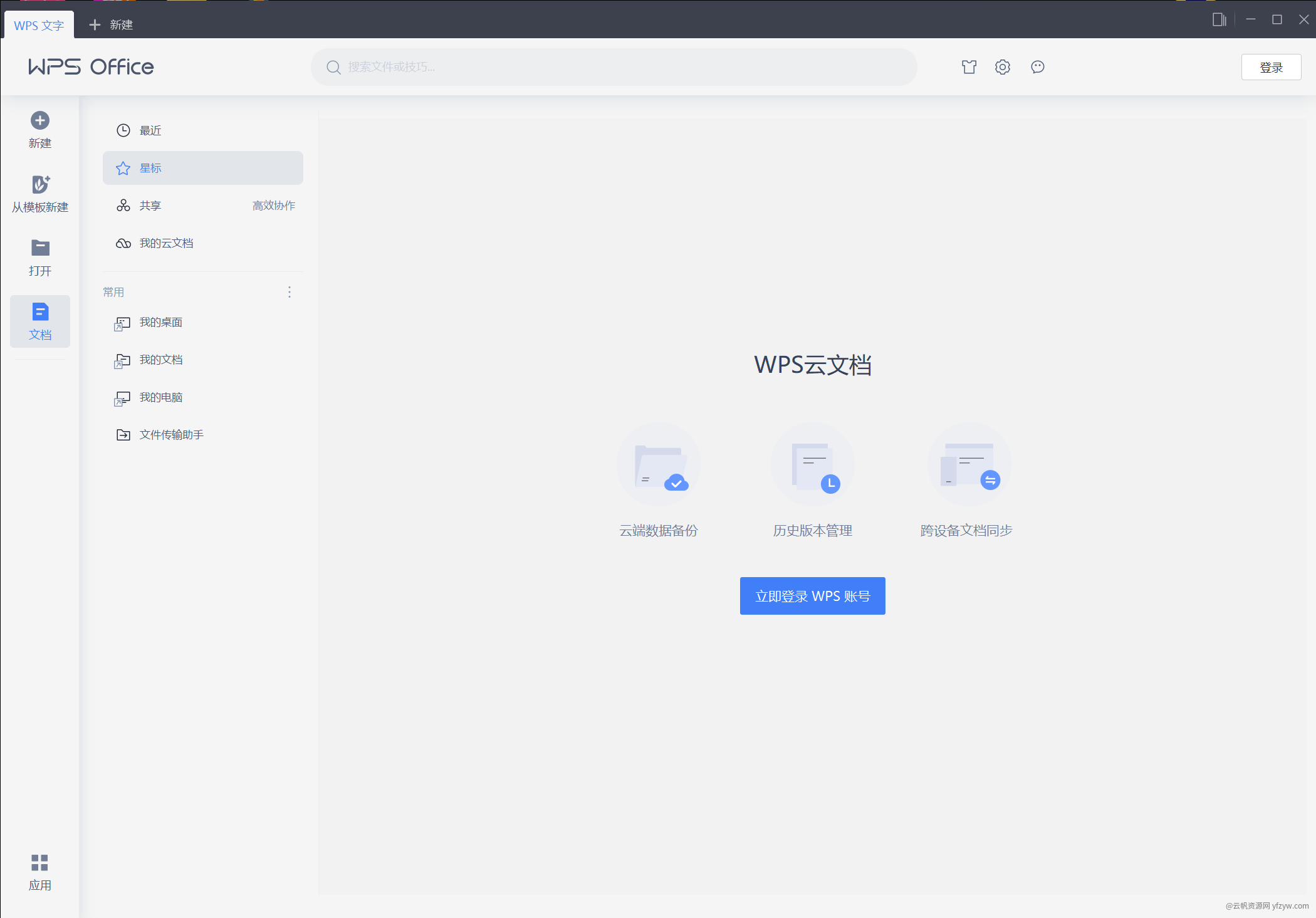
Task: Click the 跨设备文档同步 illustration
Action: coord(969,464)
